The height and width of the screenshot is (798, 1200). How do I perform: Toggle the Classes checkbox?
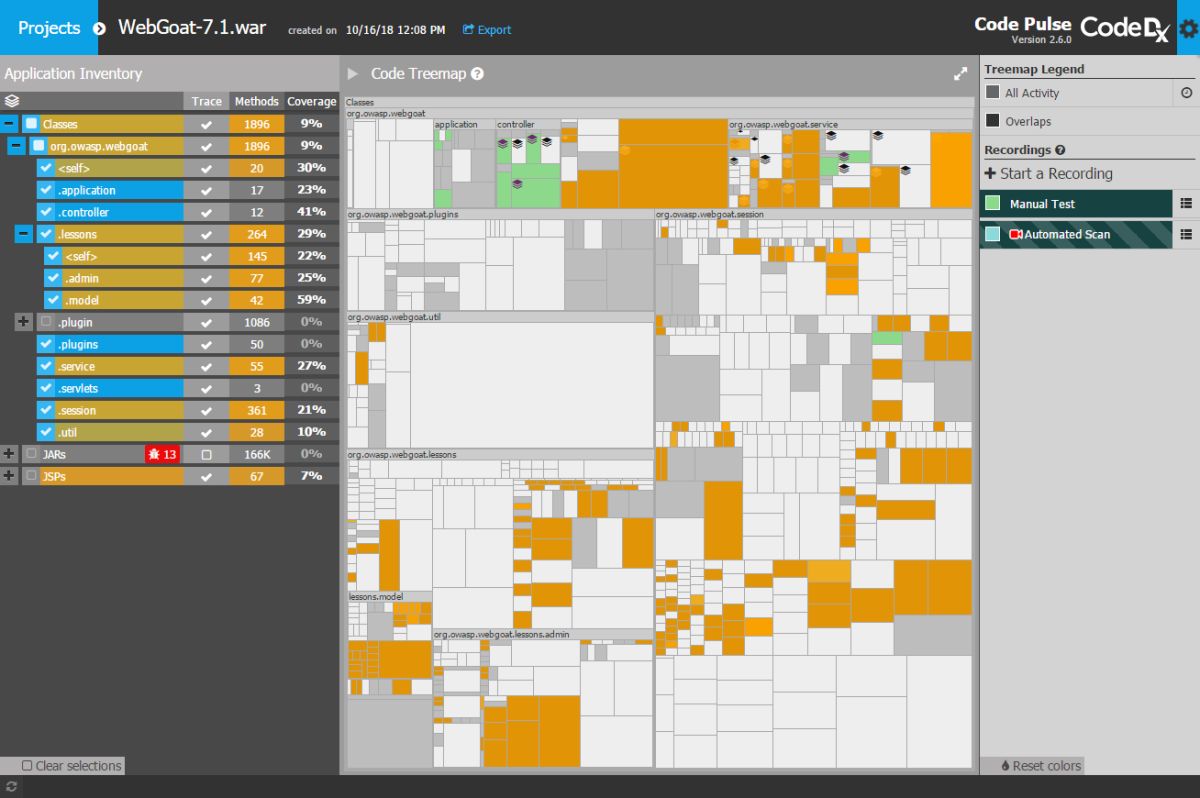tap(32, 124)
